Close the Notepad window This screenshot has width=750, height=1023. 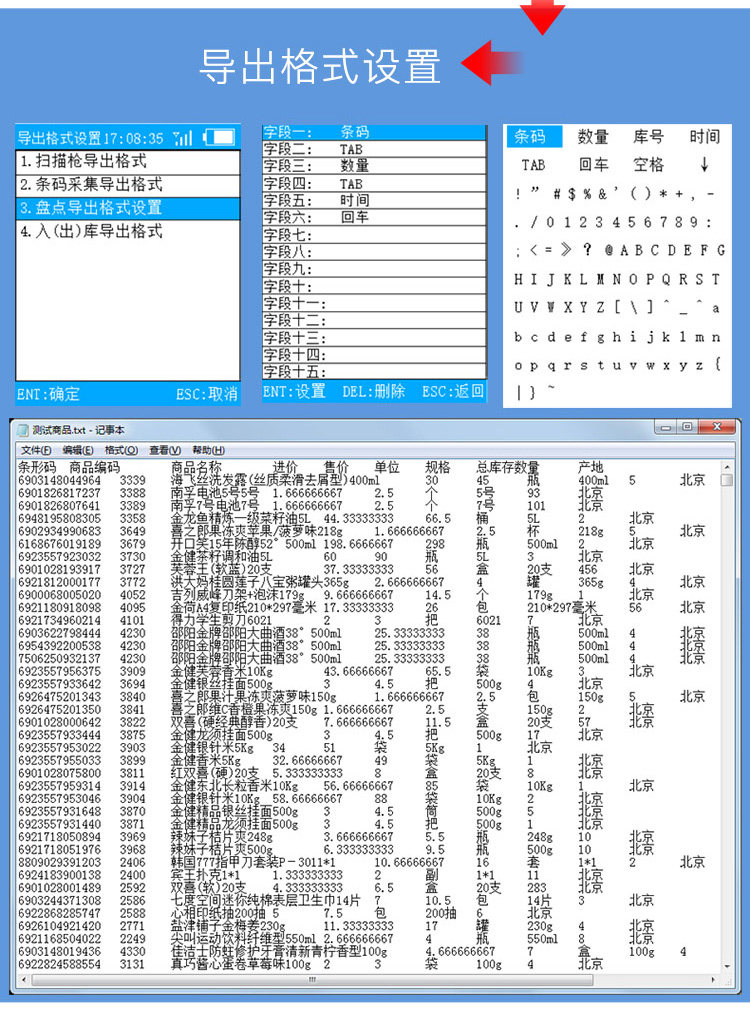(x=717, y=427)
